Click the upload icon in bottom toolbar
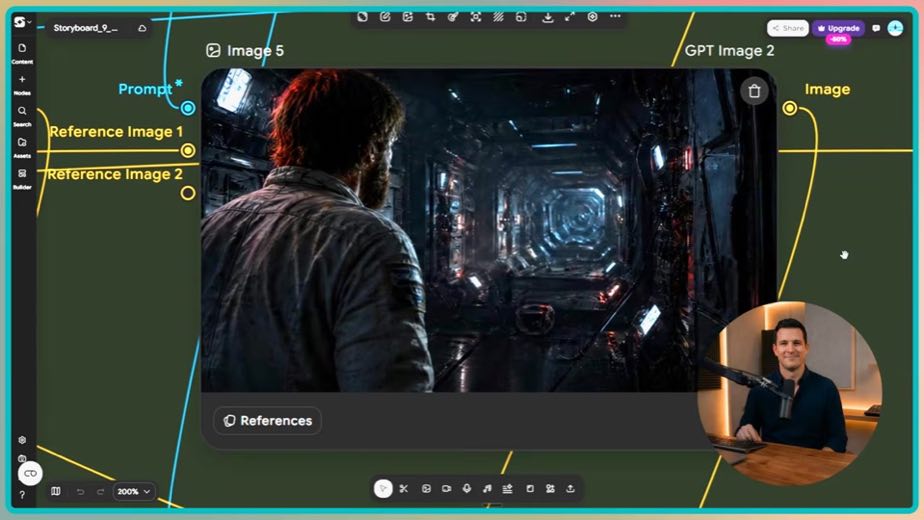Image resolution: width=924 pixels, height=520 pixels. [570, 488]
